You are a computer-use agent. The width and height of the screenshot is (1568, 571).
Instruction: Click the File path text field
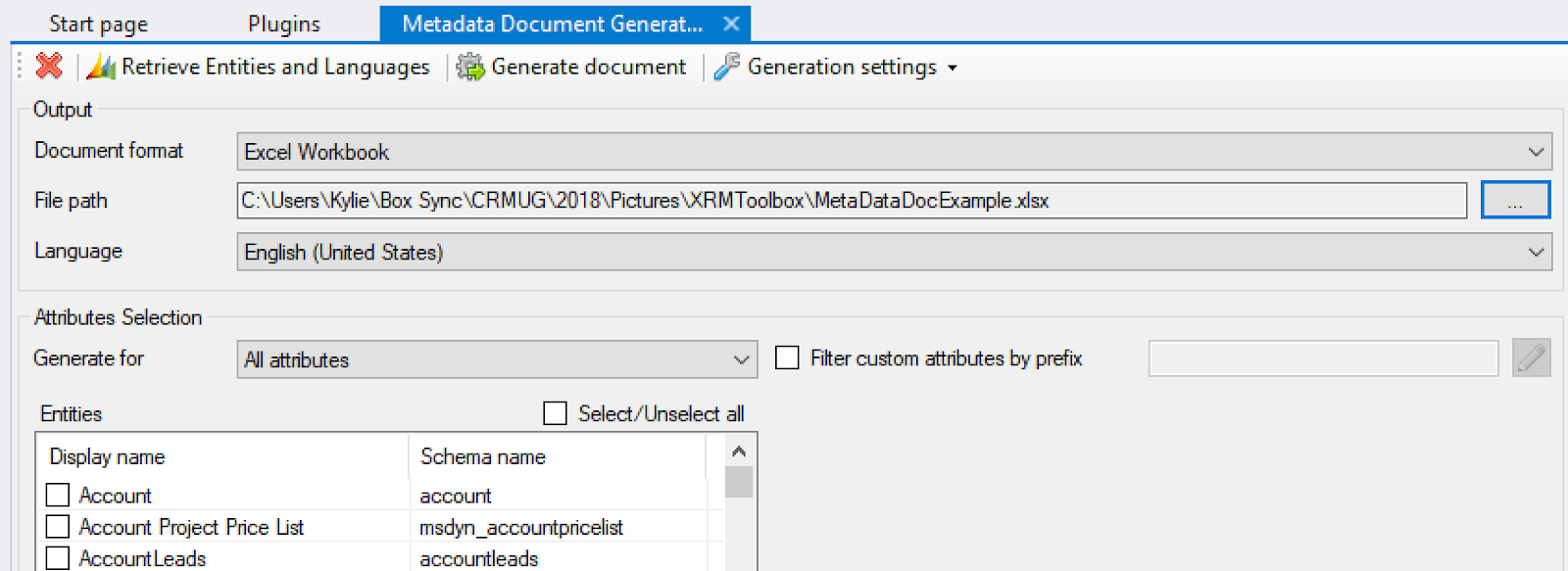click(851, 201)
